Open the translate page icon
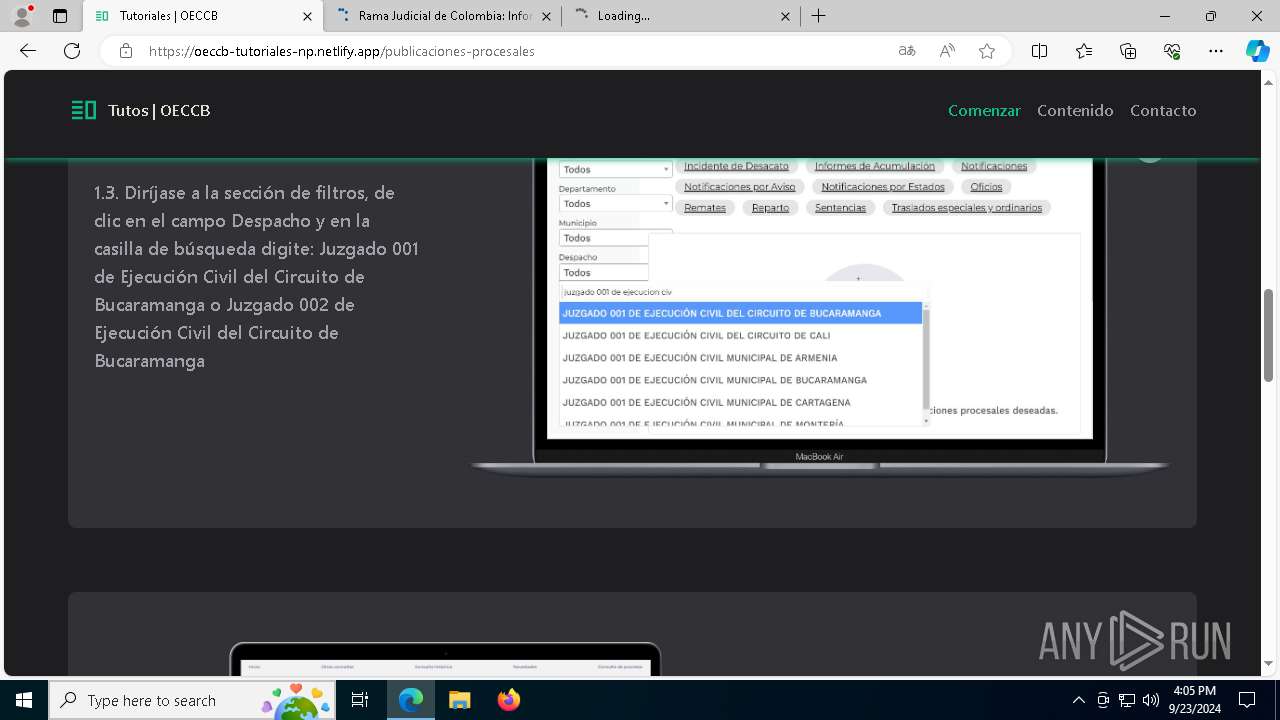 coord(907,51)
